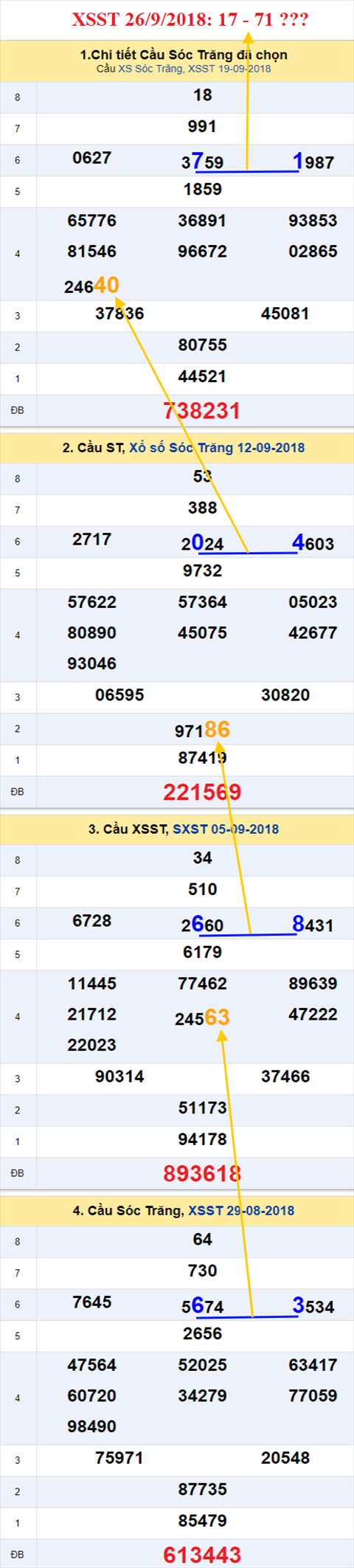Viewport: 354px width, 1568px height.
Task: Click the number 20548
Action: [285, 1458]
